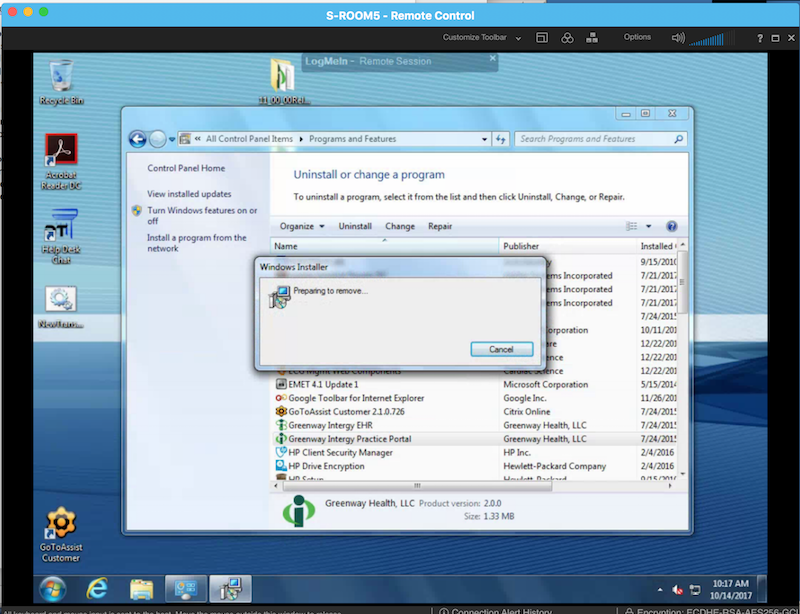Click the tray volume muted icon
This screenshot has height=614, width=800.
(678, 590)
